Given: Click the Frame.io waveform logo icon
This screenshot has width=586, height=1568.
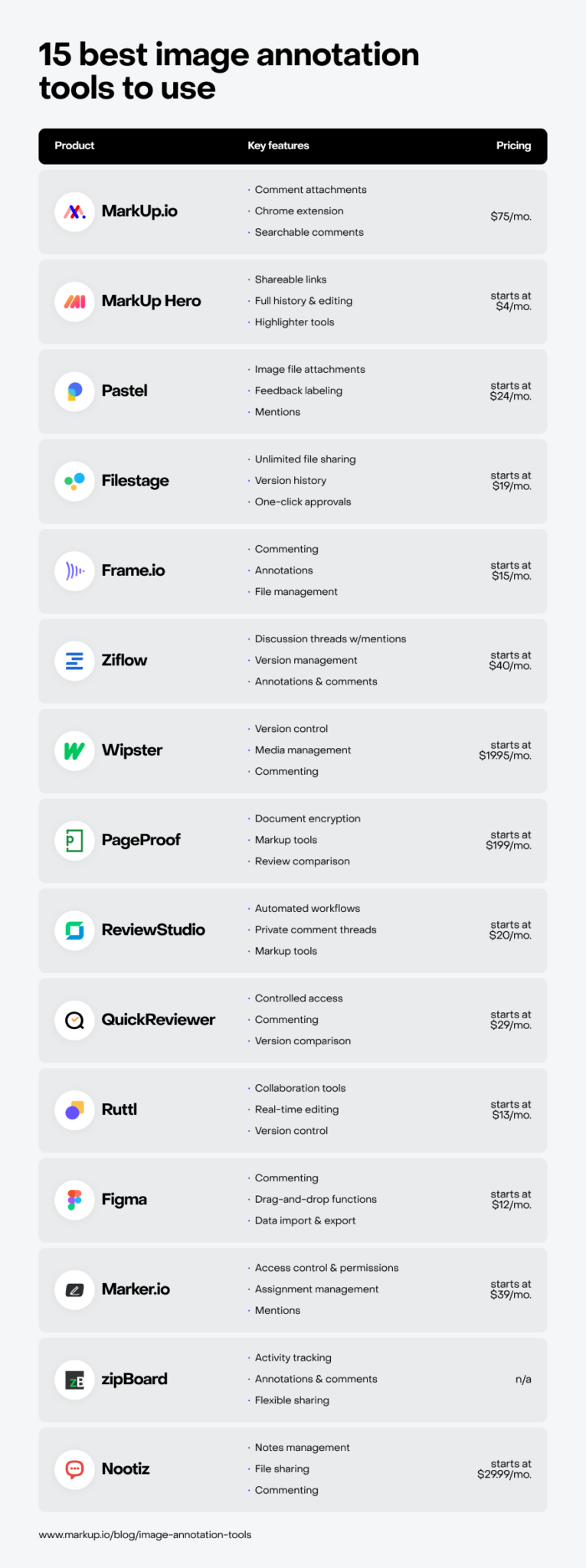Looking at the screenshot, I should point(74,571).
